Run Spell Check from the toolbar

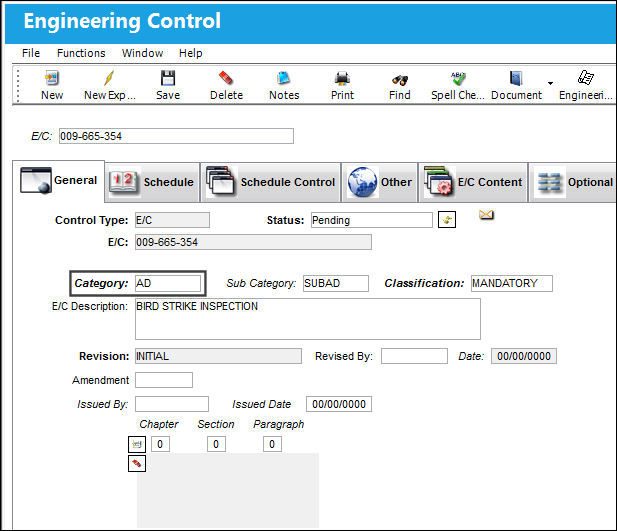458,85
